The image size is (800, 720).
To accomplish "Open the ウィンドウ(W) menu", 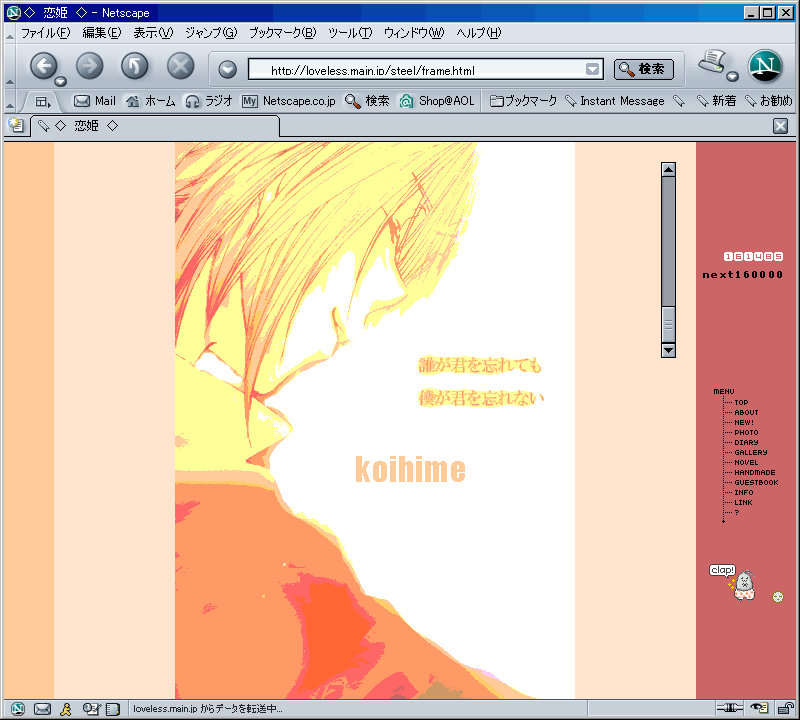I will click(414, 33).
